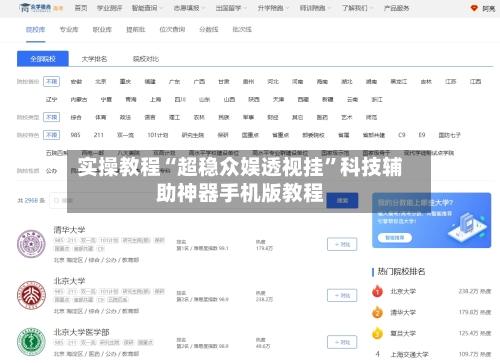
Task: Switch to the 批次线 tab
Action: click(x=242, y=30)
